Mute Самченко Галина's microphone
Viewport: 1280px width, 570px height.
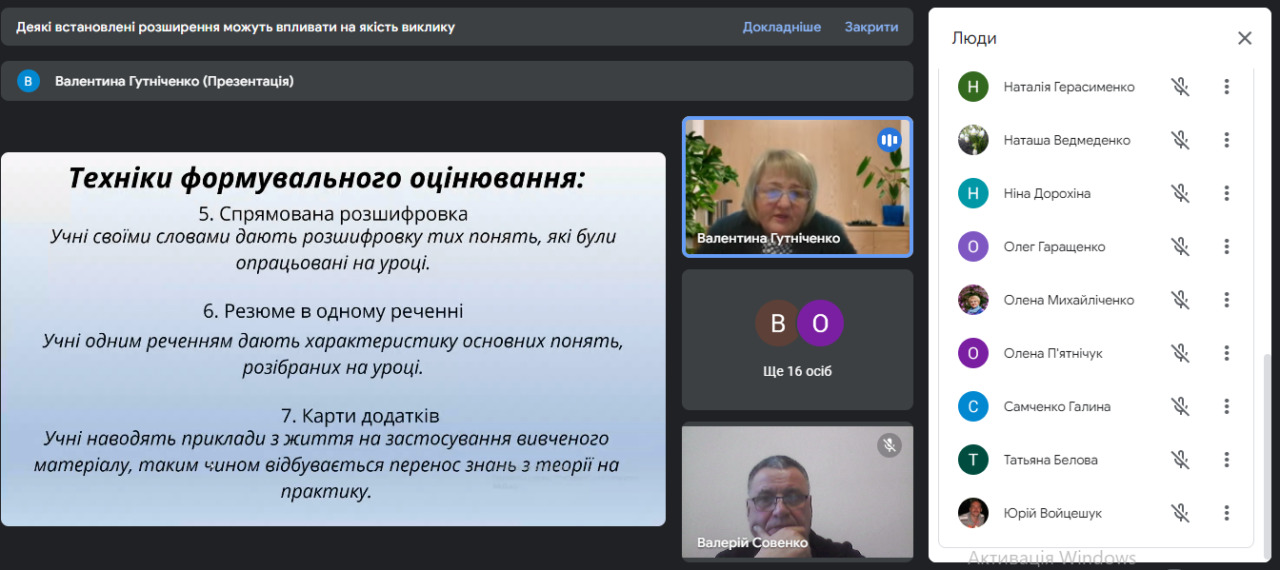click(1181, 406)
